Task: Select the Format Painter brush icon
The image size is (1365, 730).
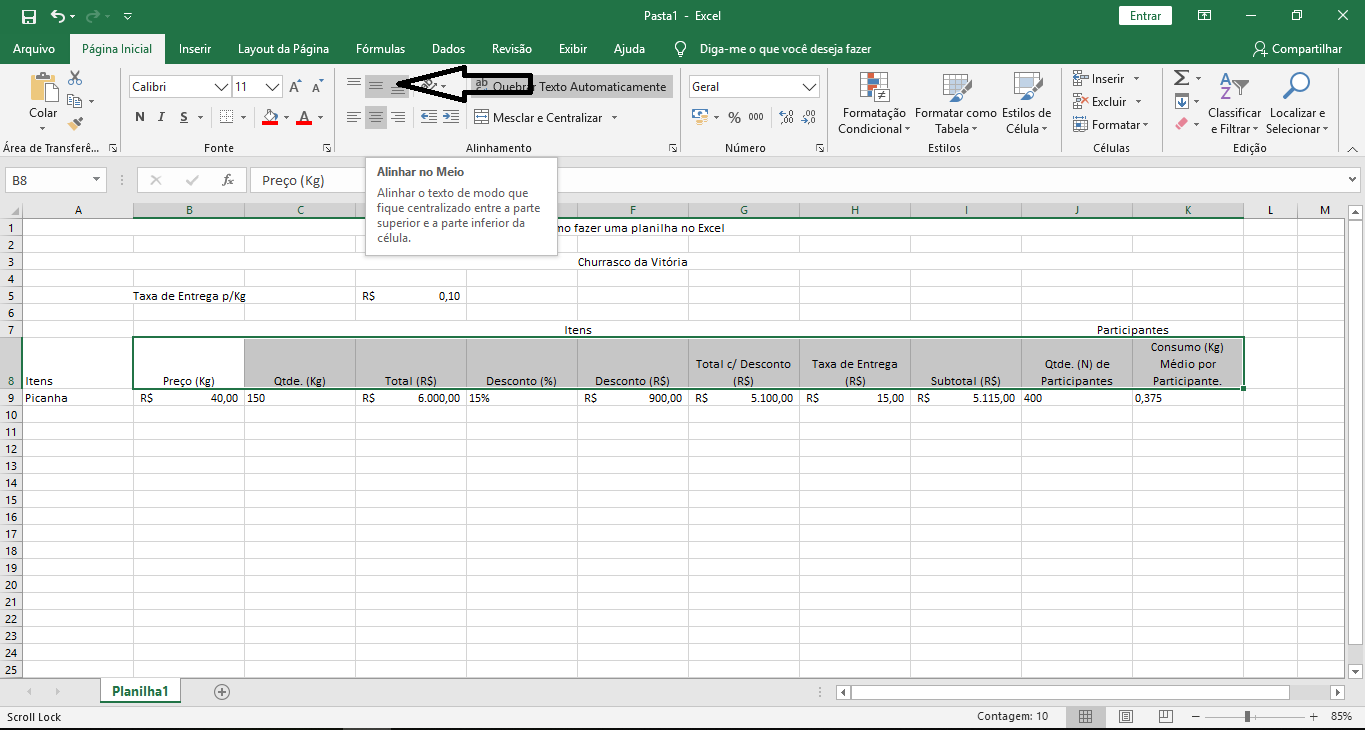Action: [x=75, y=124]
